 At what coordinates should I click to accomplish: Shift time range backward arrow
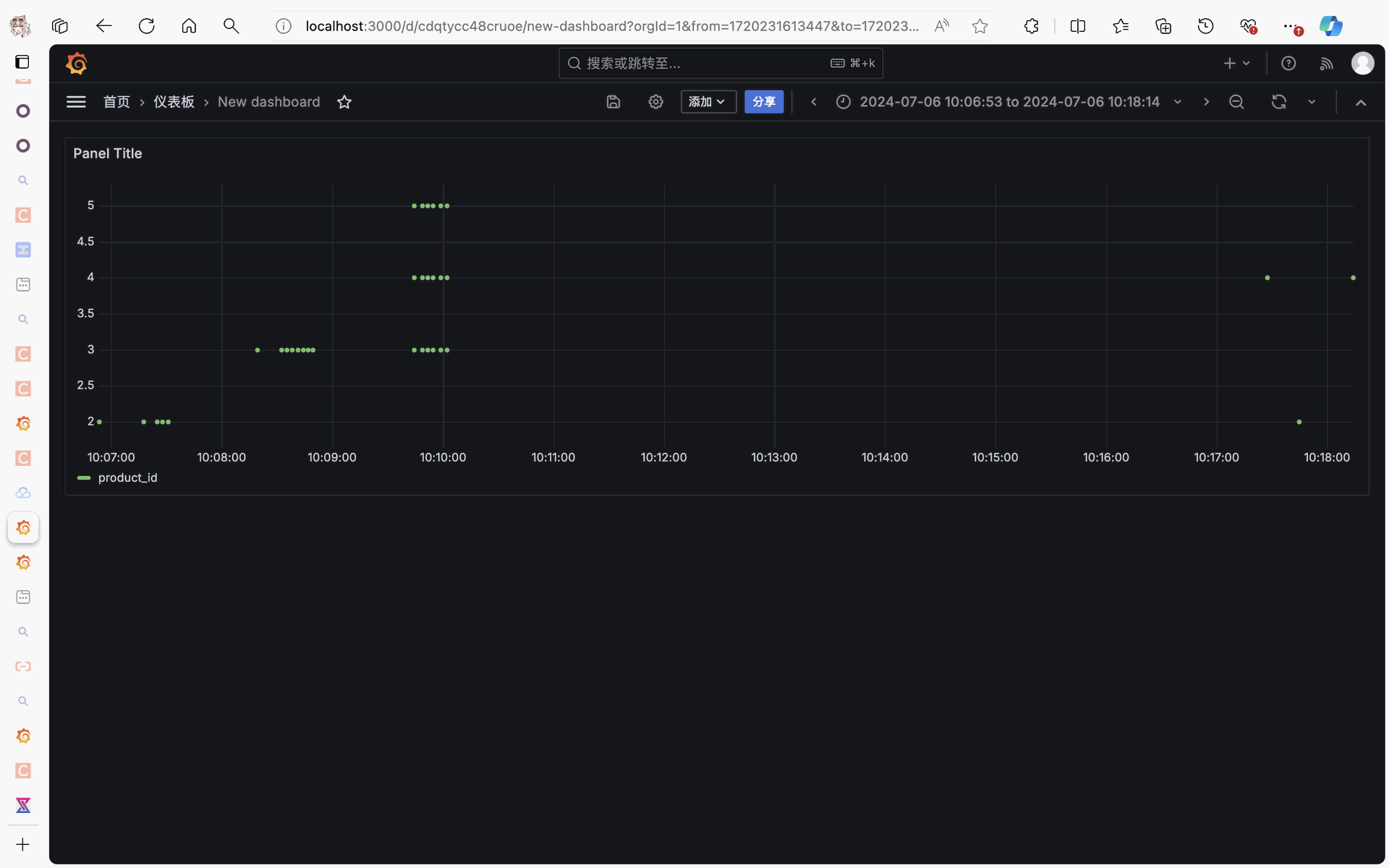coord(814,102)
